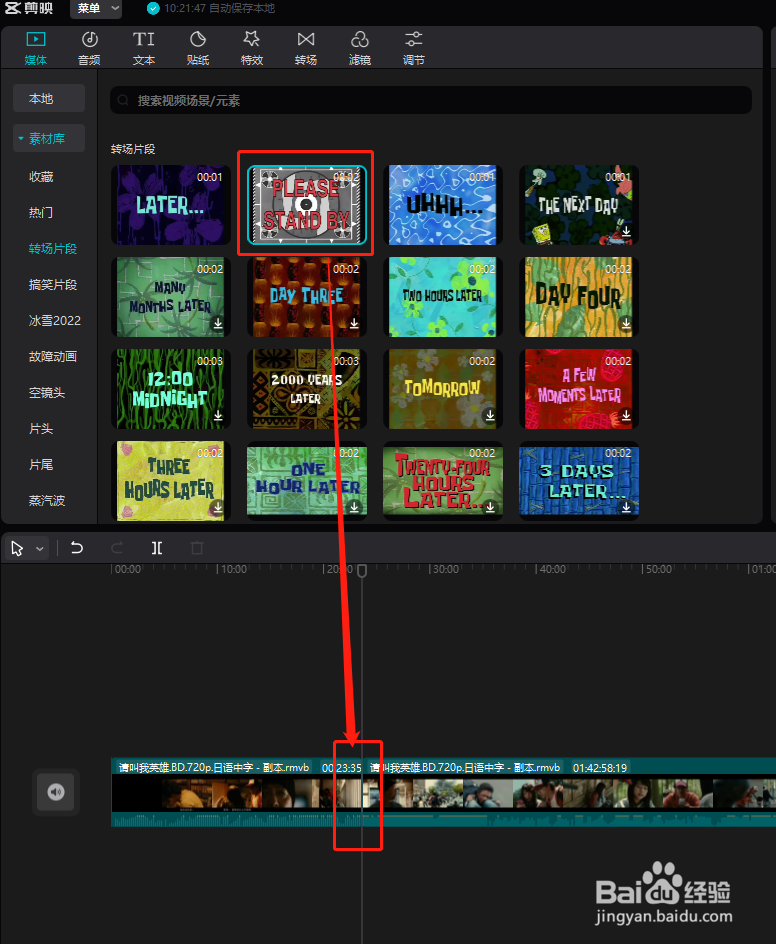Click the 剪映 app logo
This screenshot has width=776, height=944.
pyautogui.click(x=28, y=8)
